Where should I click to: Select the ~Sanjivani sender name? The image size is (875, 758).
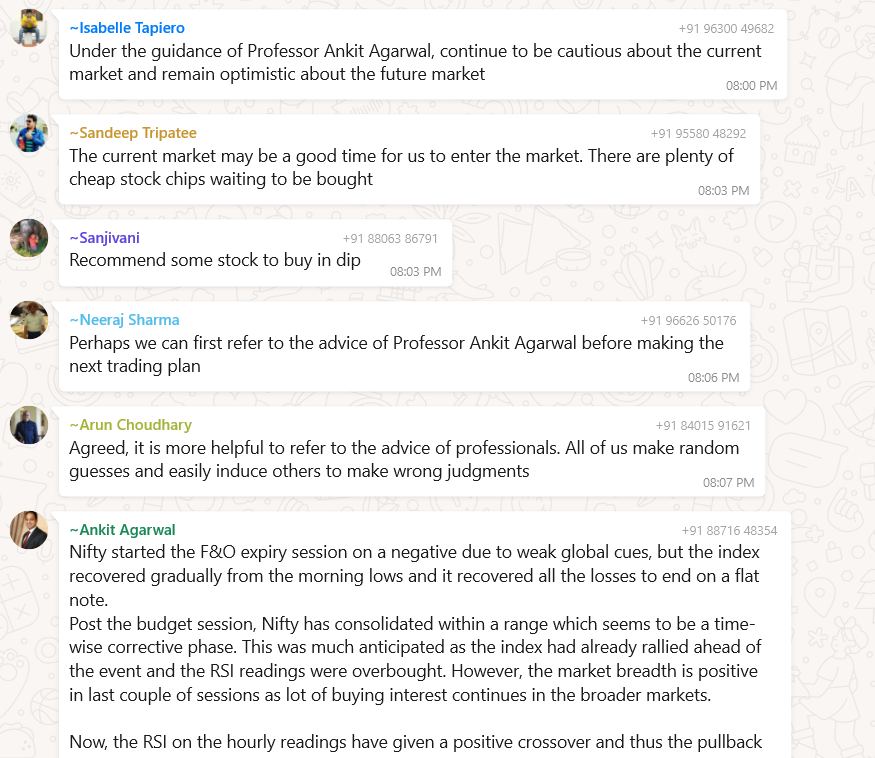click(x=104, y=238)
